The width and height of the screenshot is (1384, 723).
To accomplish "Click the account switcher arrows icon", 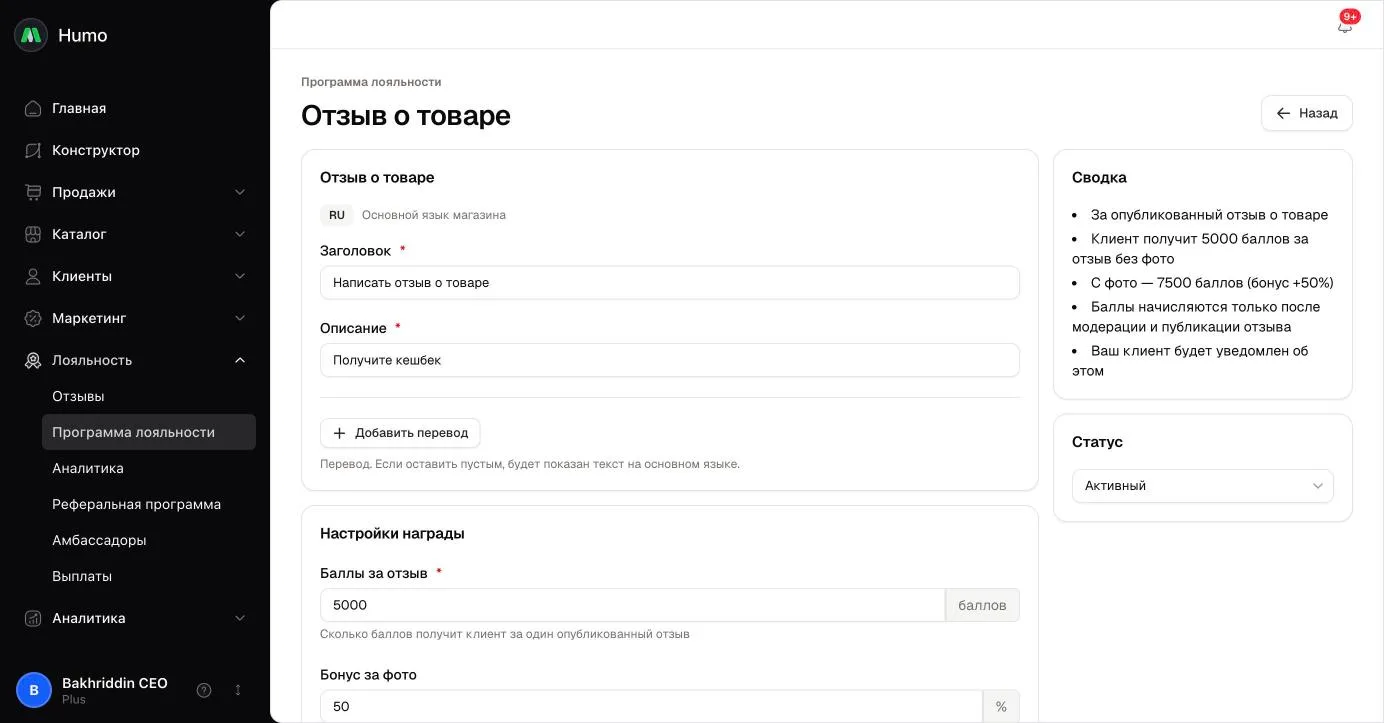I will click(238, 690).
